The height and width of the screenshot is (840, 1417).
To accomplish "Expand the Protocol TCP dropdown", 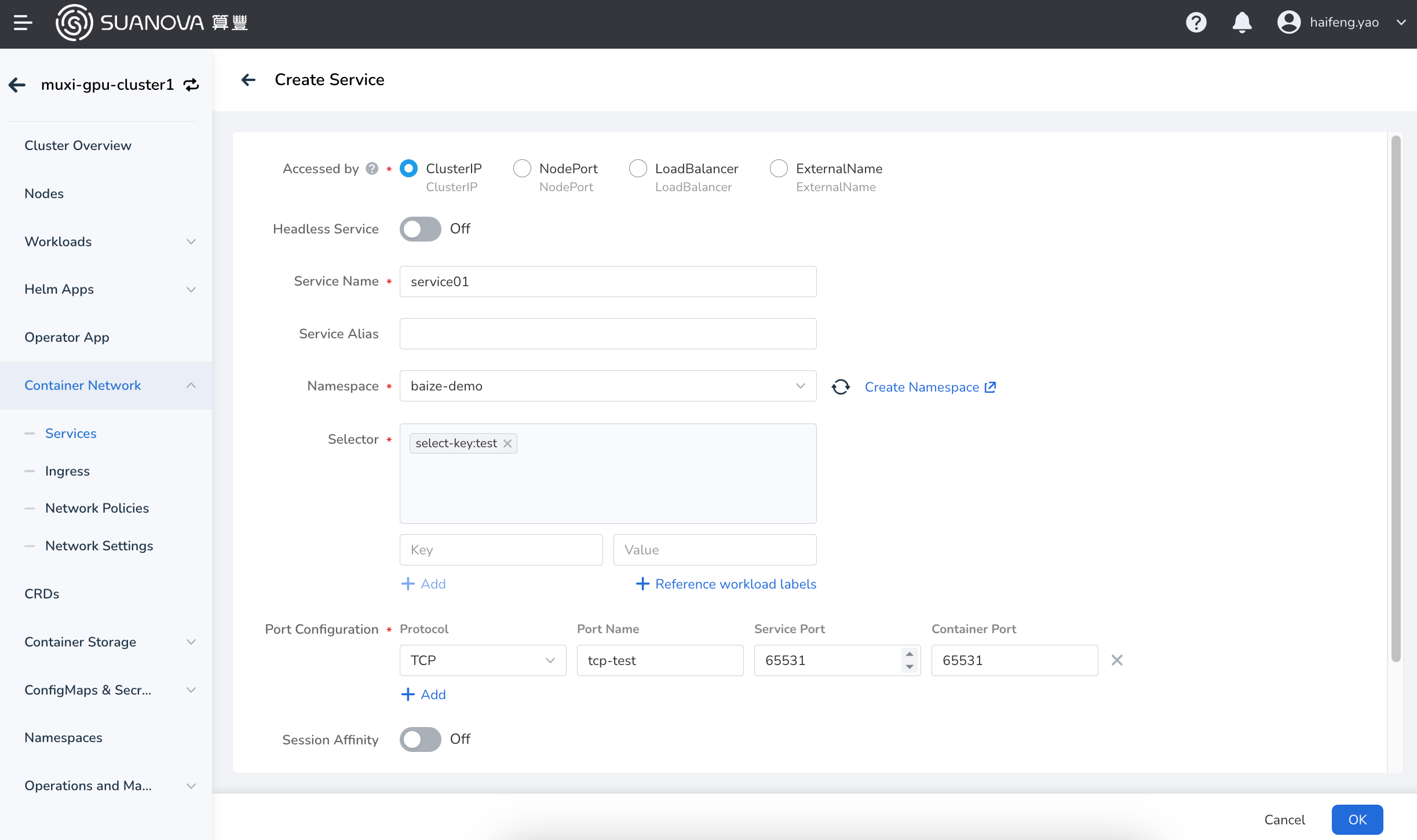I will pos(483,660).
